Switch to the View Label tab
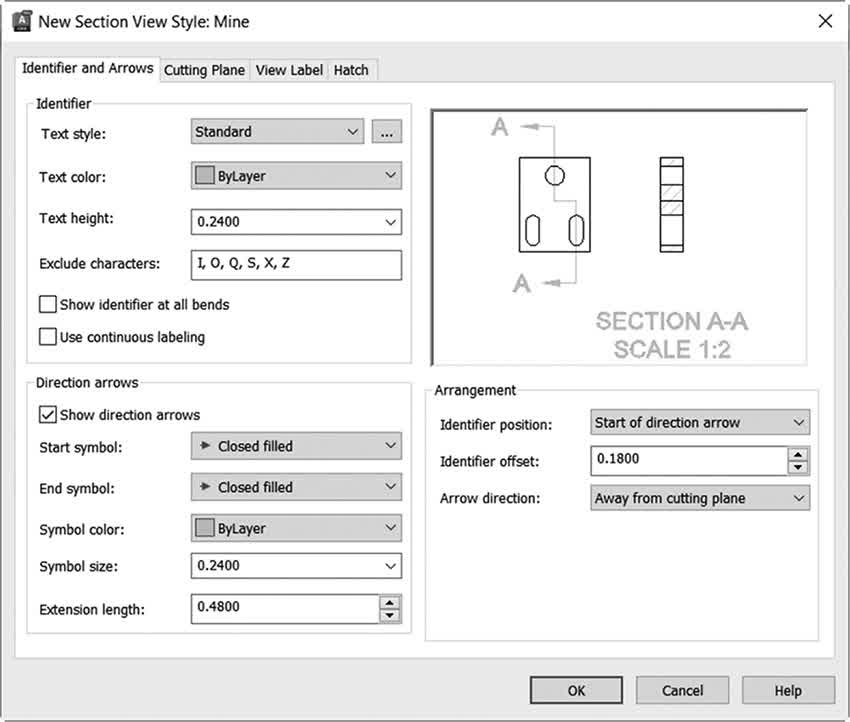The height and width of the screenshot is (722, 850). (289, 70)
